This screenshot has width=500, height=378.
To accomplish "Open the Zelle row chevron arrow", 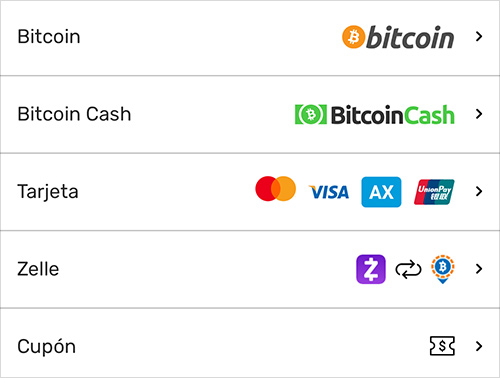I will tap(479, 269).
